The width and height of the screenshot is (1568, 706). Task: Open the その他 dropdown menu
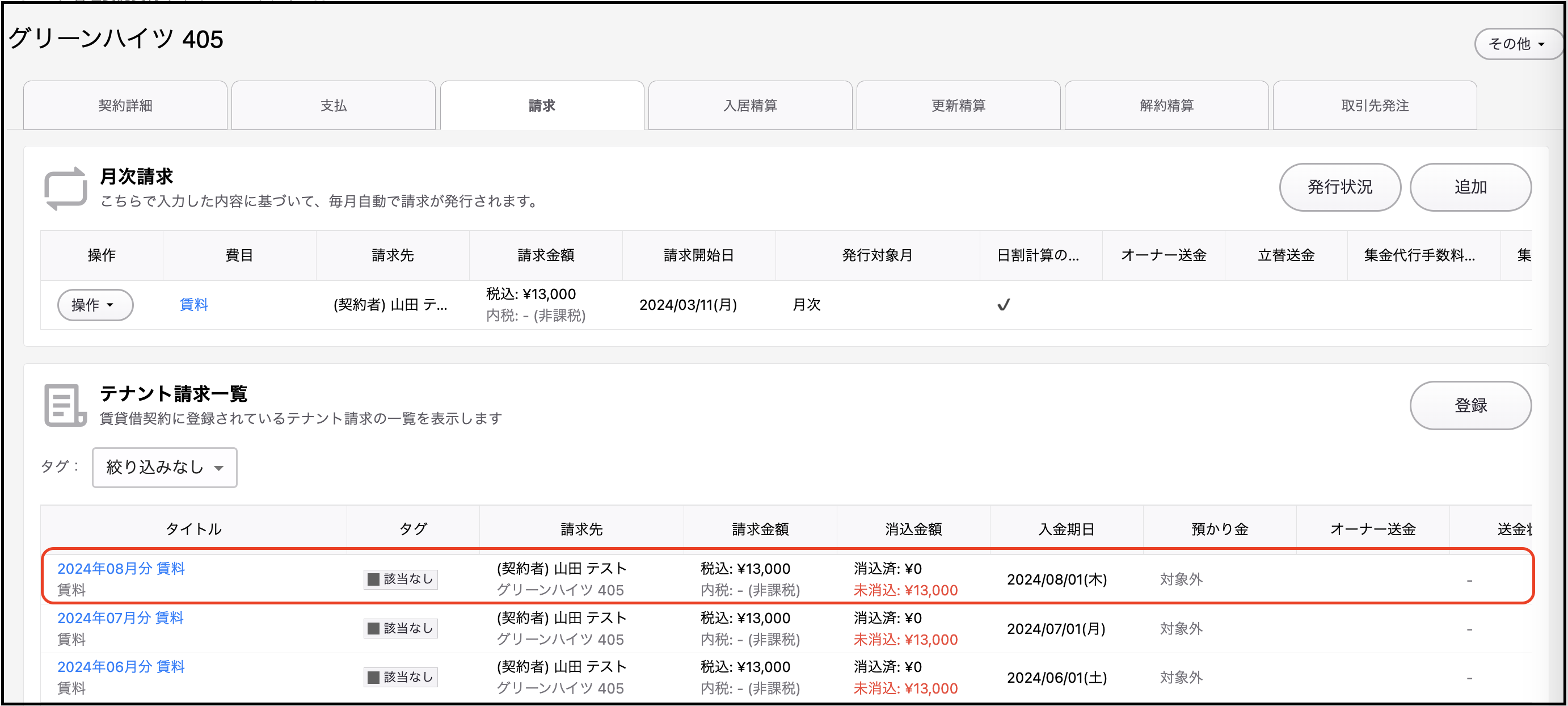tap(1517, 44)
